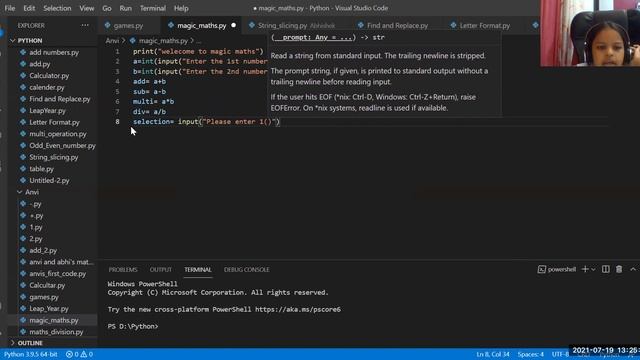The image size is (640, 360).
Task: Open Calcultar.py in Anvi folder
Action: pos(47,285)
